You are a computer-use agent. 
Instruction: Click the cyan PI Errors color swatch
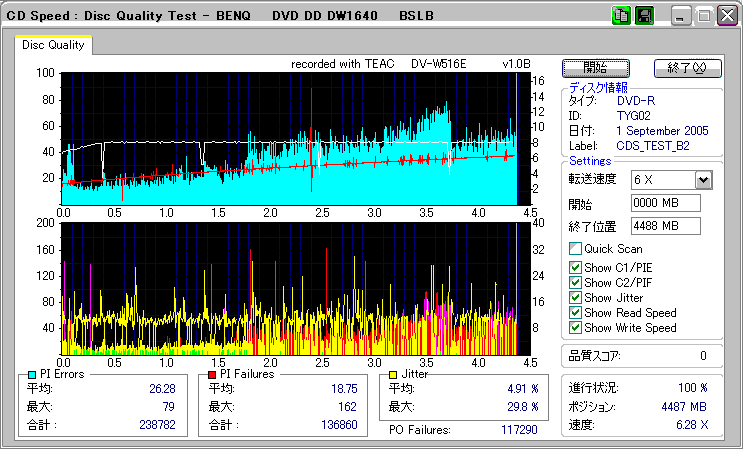(x=32, y=375)
